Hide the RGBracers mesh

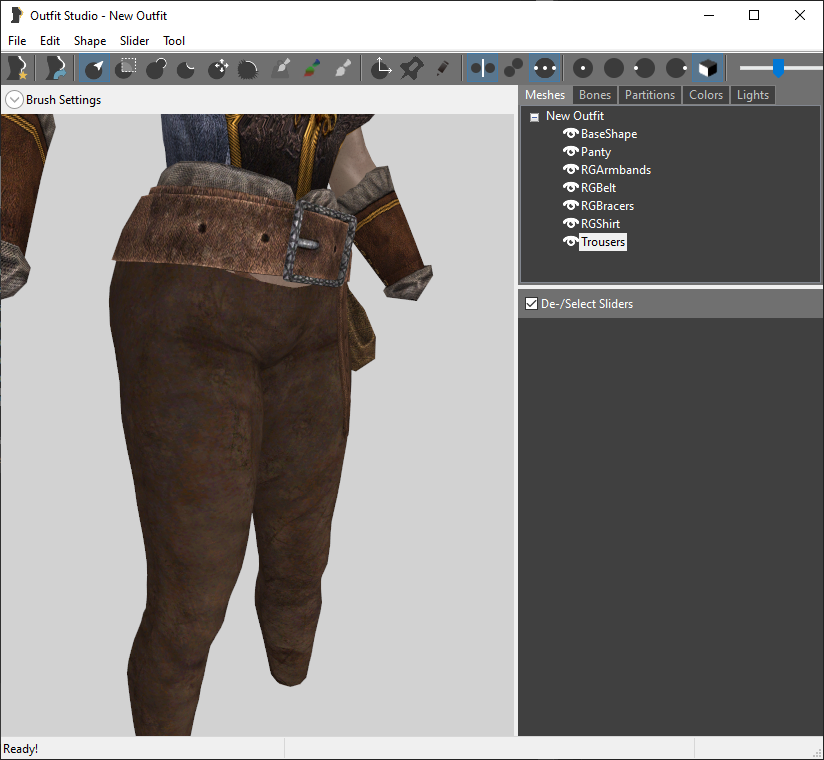coord(570,206)
